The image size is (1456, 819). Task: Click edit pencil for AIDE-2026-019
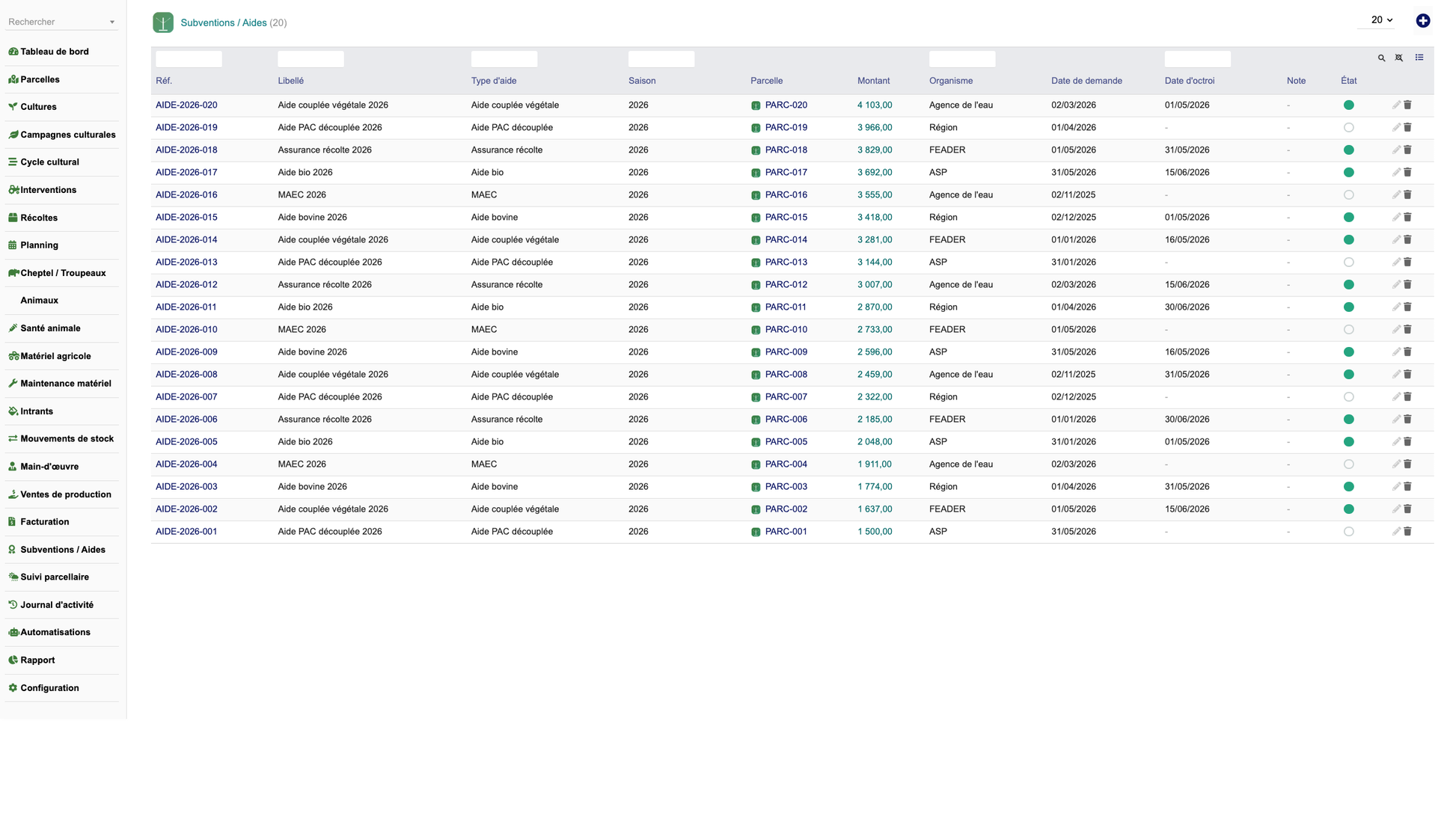[x=1395, y=128]
